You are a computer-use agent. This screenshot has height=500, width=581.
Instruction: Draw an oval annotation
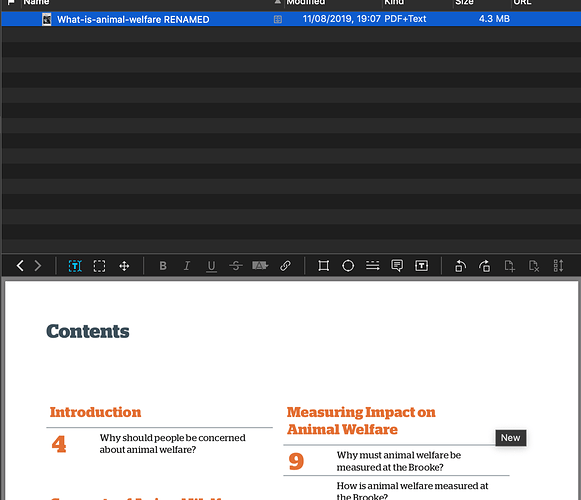[348, 266]
